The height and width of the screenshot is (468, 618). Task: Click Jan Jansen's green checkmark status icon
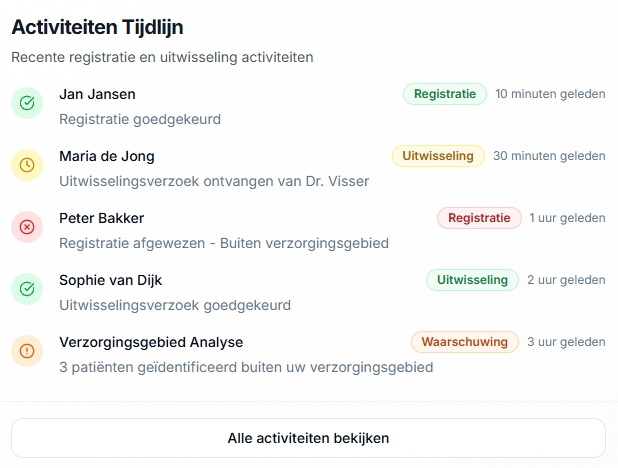tap(27, 103)
